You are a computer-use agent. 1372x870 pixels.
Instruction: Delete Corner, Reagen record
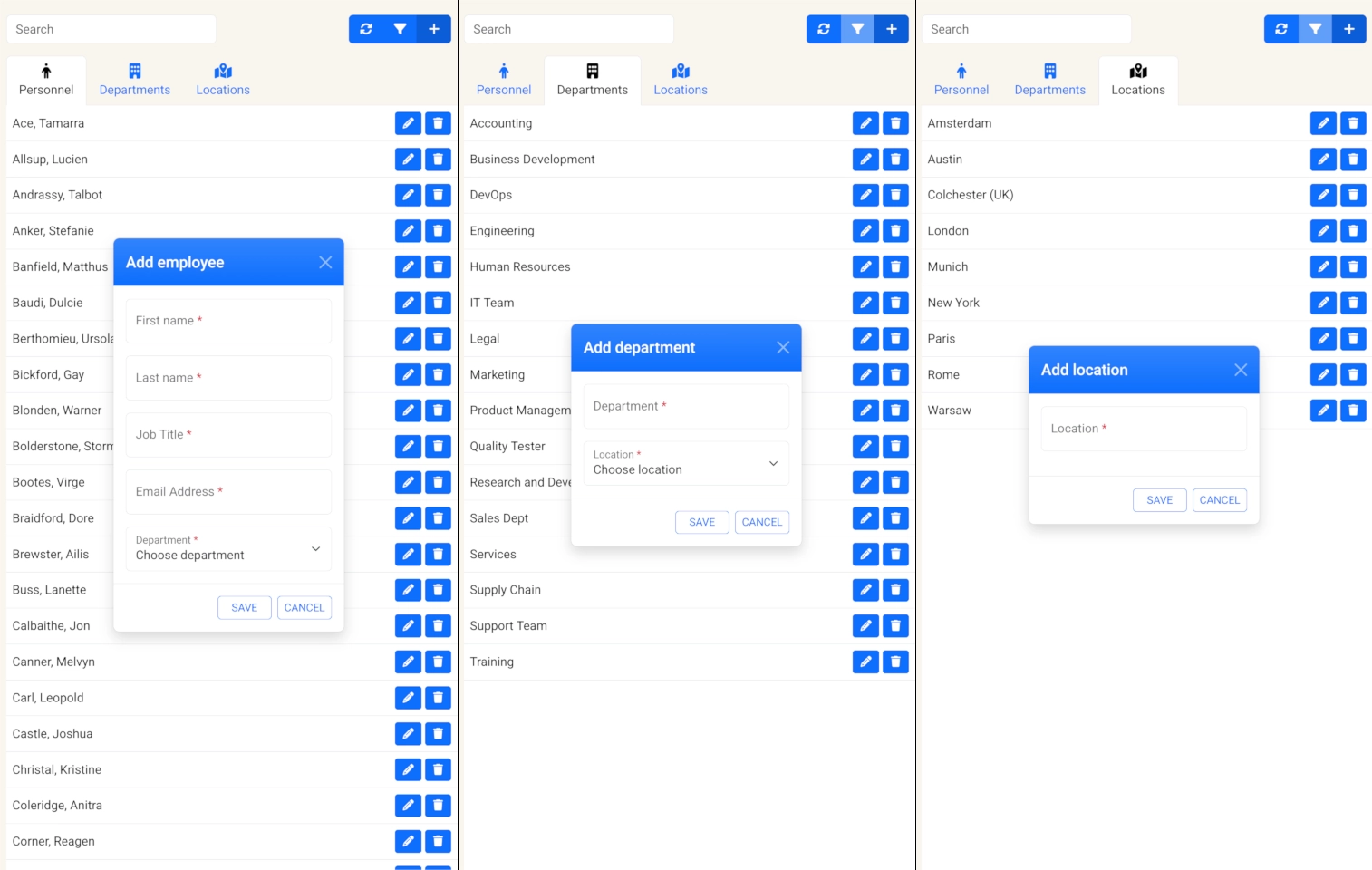tap(438, 841)
